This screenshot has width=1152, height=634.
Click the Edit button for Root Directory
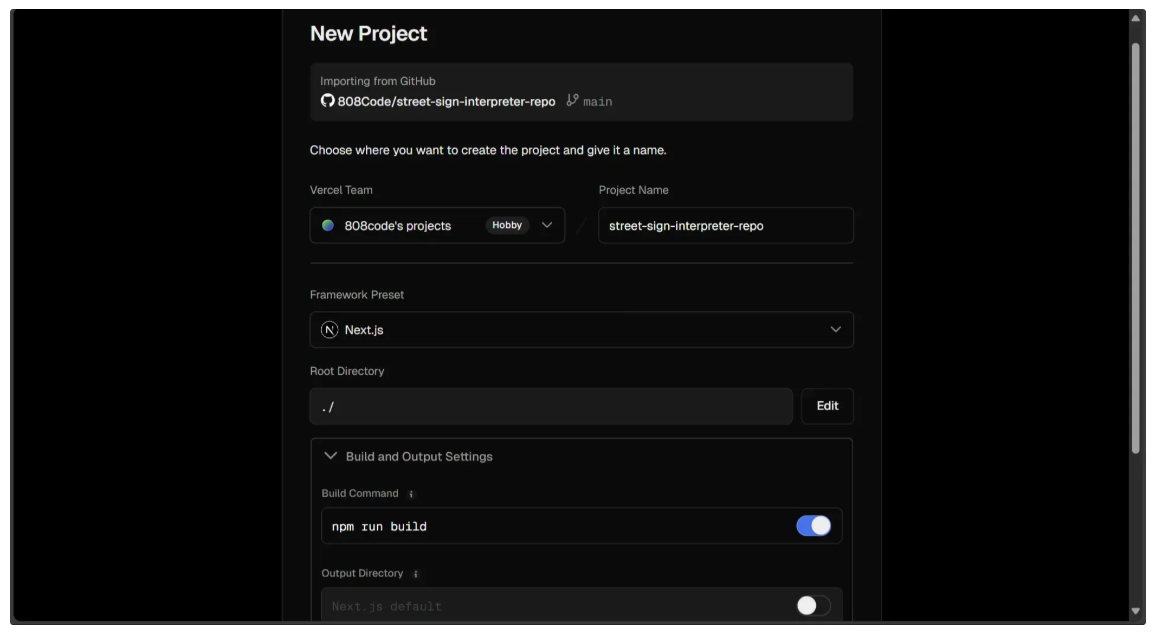827,406
